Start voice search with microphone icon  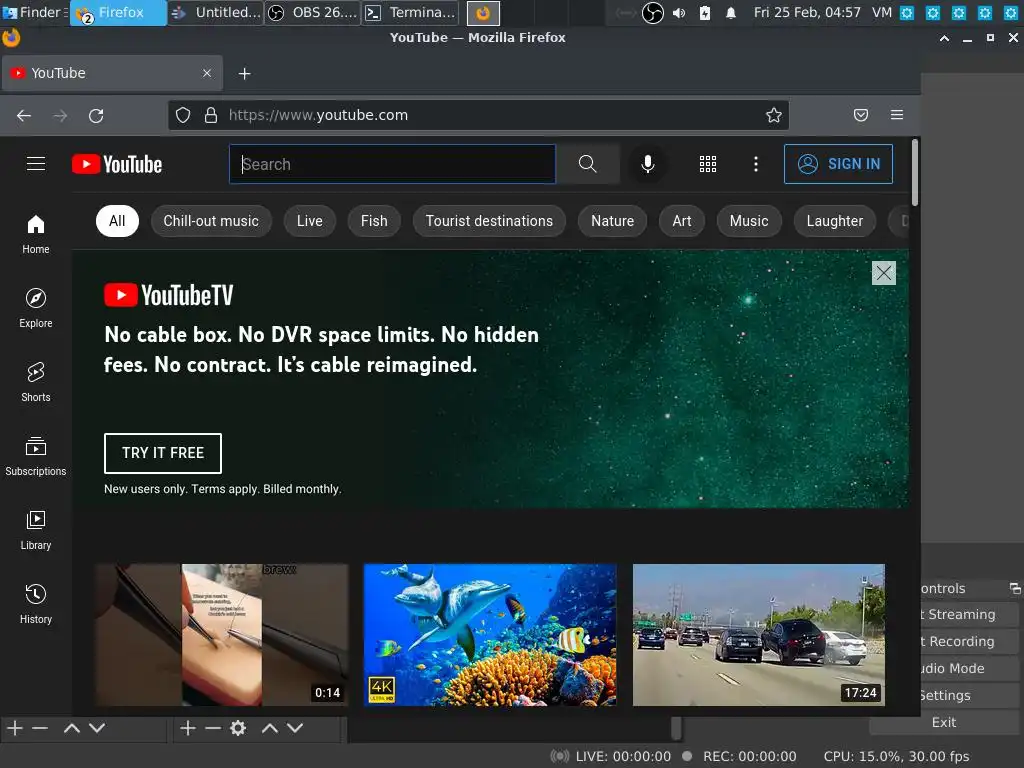coord(648,164)
